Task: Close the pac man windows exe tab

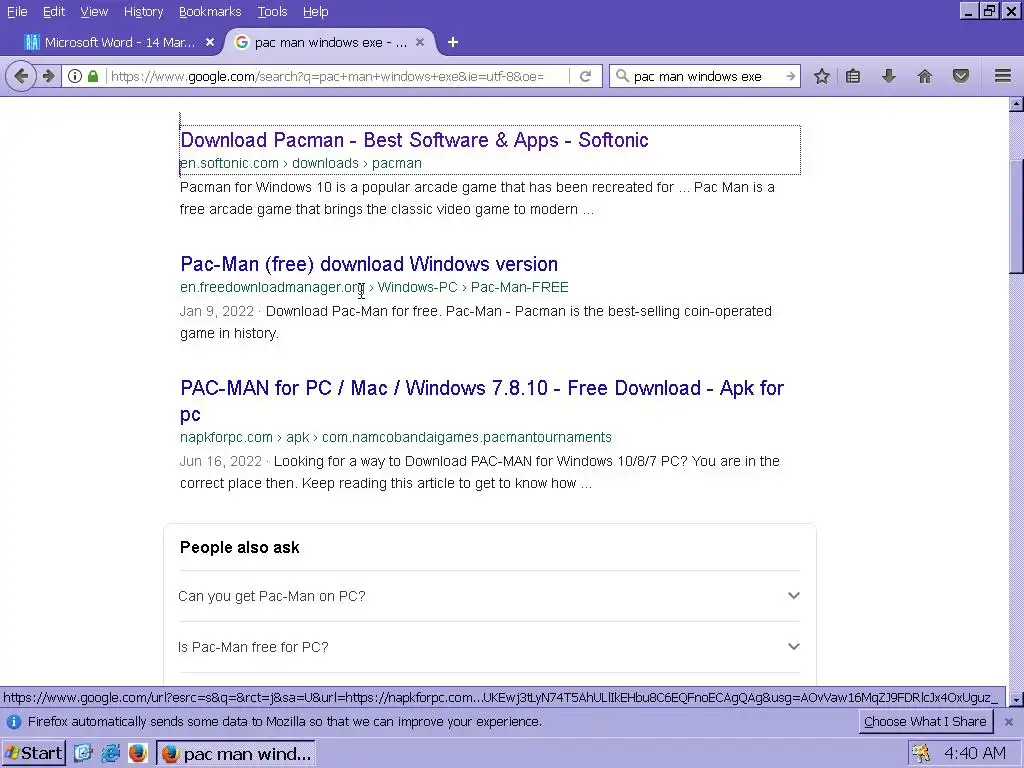Action: coord(420,42)
